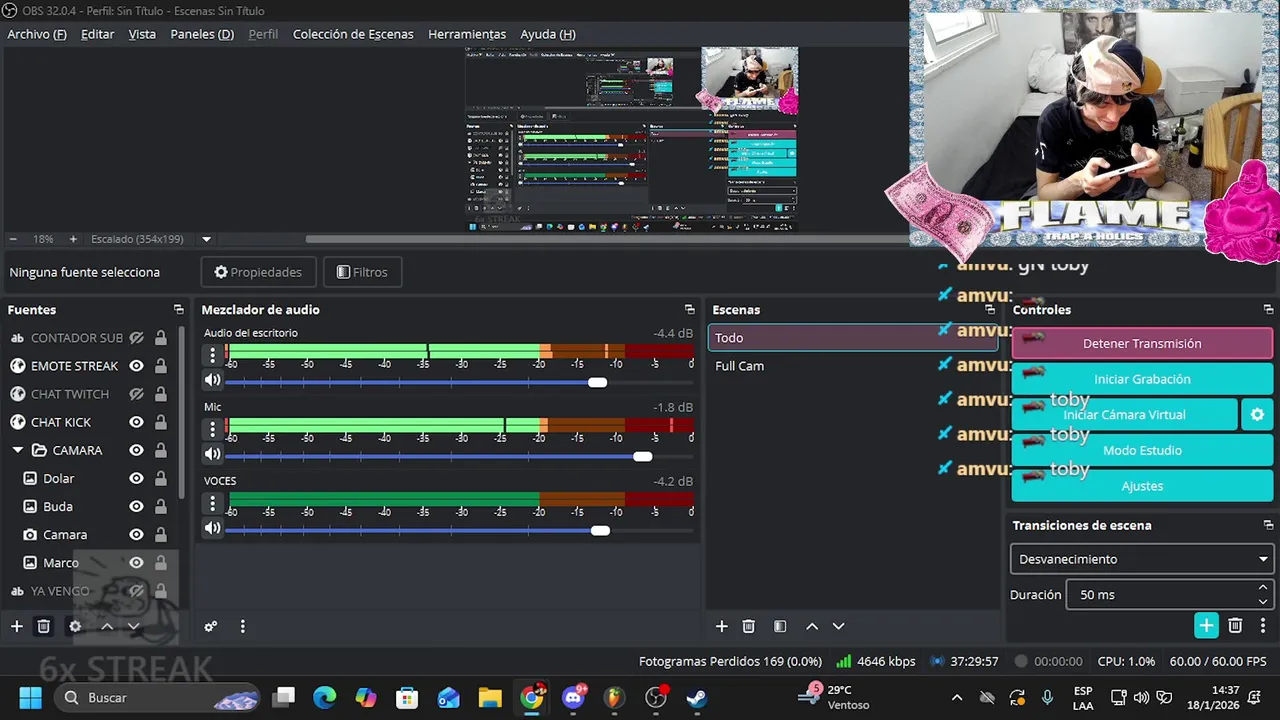
Task: Click Iniciar Grabación button
Action: (x=1142, y=379)
